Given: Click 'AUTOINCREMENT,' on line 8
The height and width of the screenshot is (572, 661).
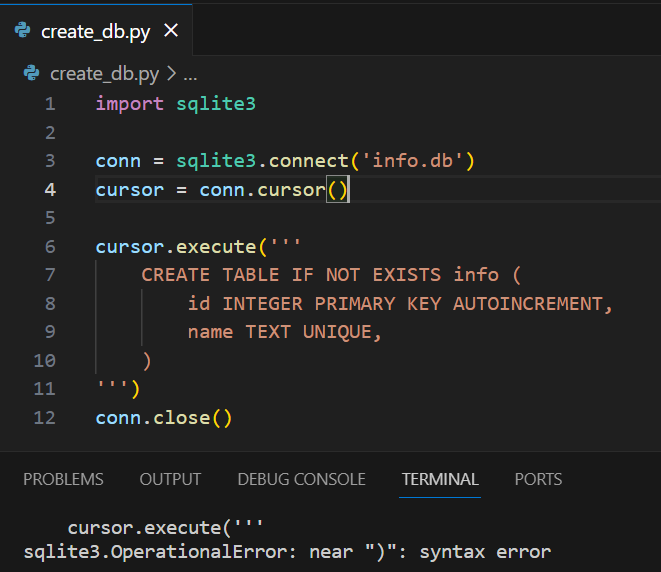Looking at the screenshot, I should [532, 304].
